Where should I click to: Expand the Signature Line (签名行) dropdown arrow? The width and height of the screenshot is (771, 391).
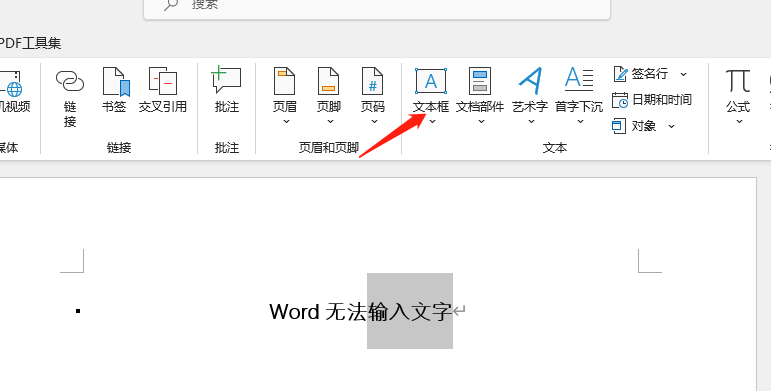(x=683, y=74)
